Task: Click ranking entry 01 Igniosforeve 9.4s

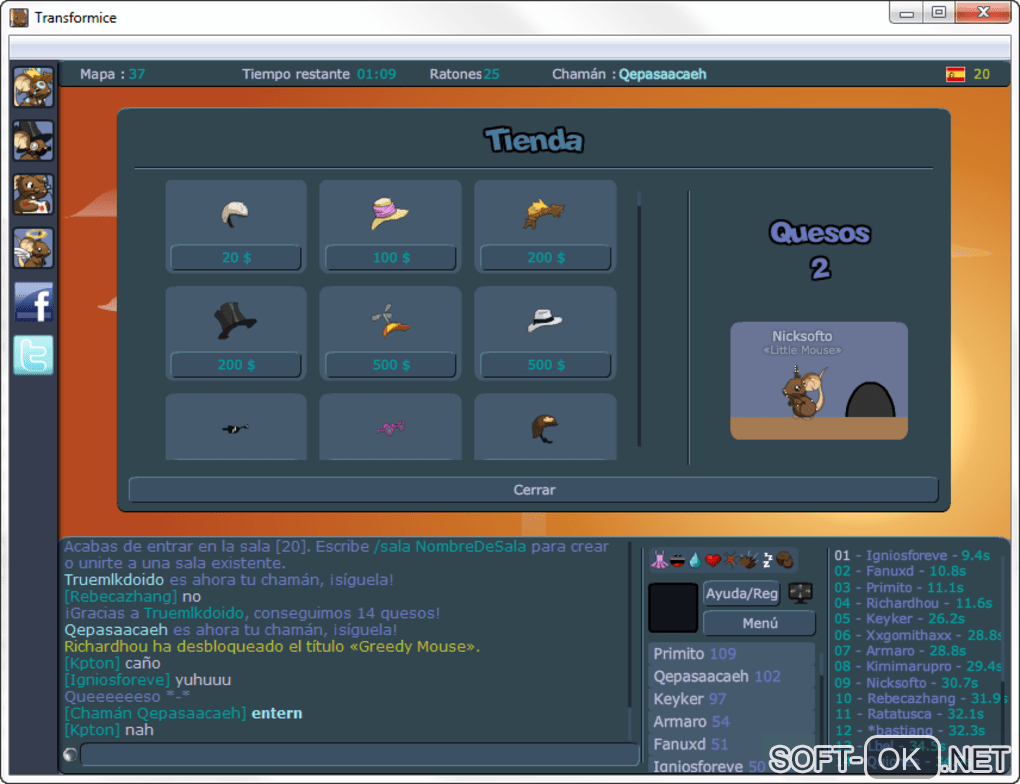Action: 912,555
